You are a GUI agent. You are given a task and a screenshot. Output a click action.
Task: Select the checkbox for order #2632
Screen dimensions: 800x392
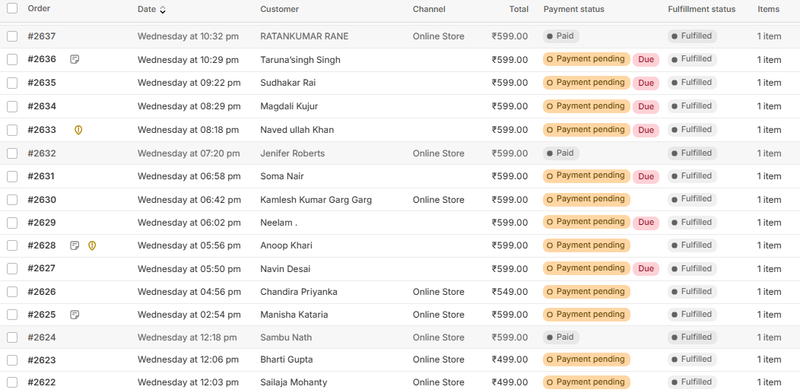point(12,153)
